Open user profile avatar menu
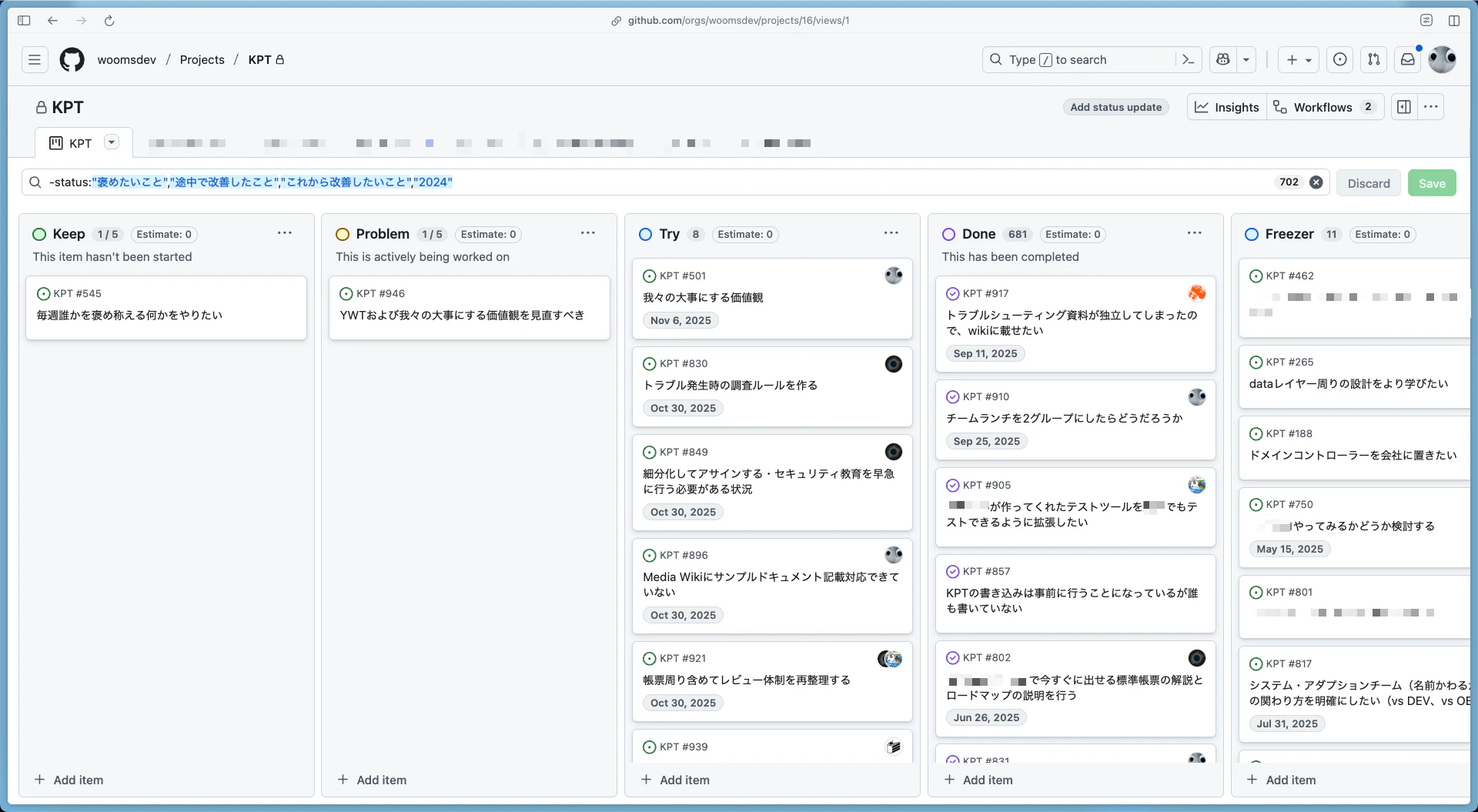The width and height of the screenshot is (1478, 812). click(1442, 59)
